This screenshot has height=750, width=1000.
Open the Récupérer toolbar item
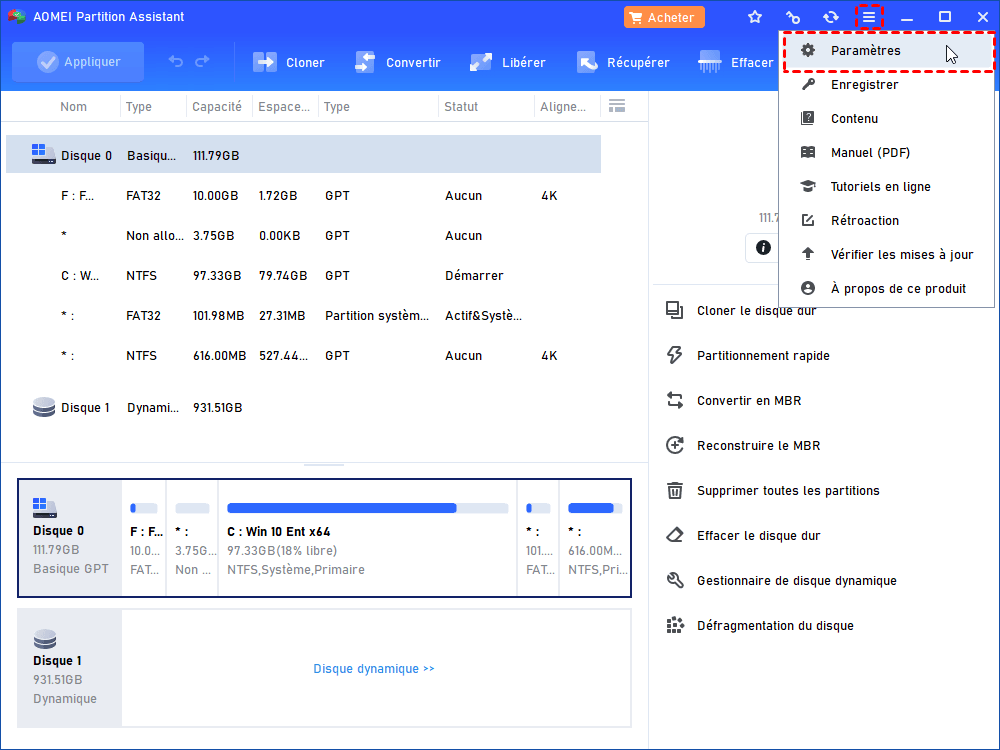tap(622, 62)
